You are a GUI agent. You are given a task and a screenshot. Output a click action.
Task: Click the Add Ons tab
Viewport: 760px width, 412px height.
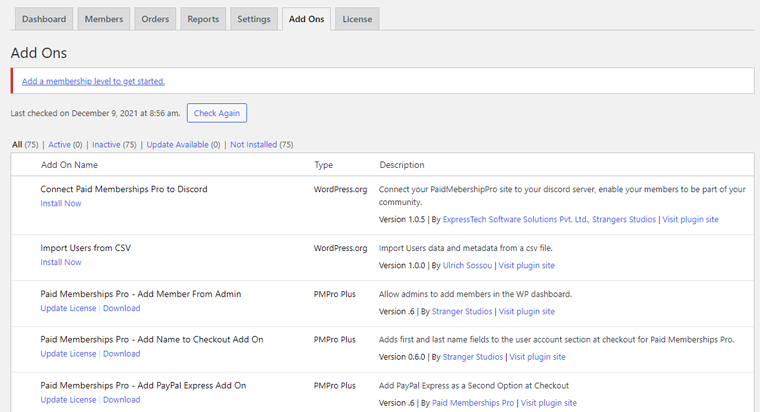pyautogui.click(x=306, y=19)
